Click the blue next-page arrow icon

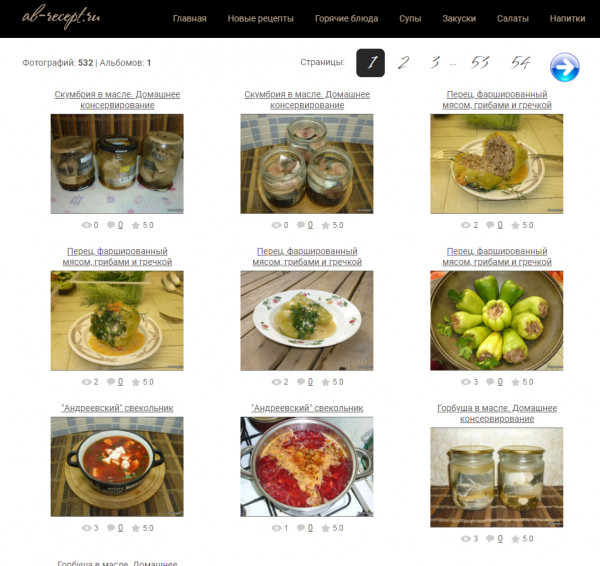pos(565,67)
